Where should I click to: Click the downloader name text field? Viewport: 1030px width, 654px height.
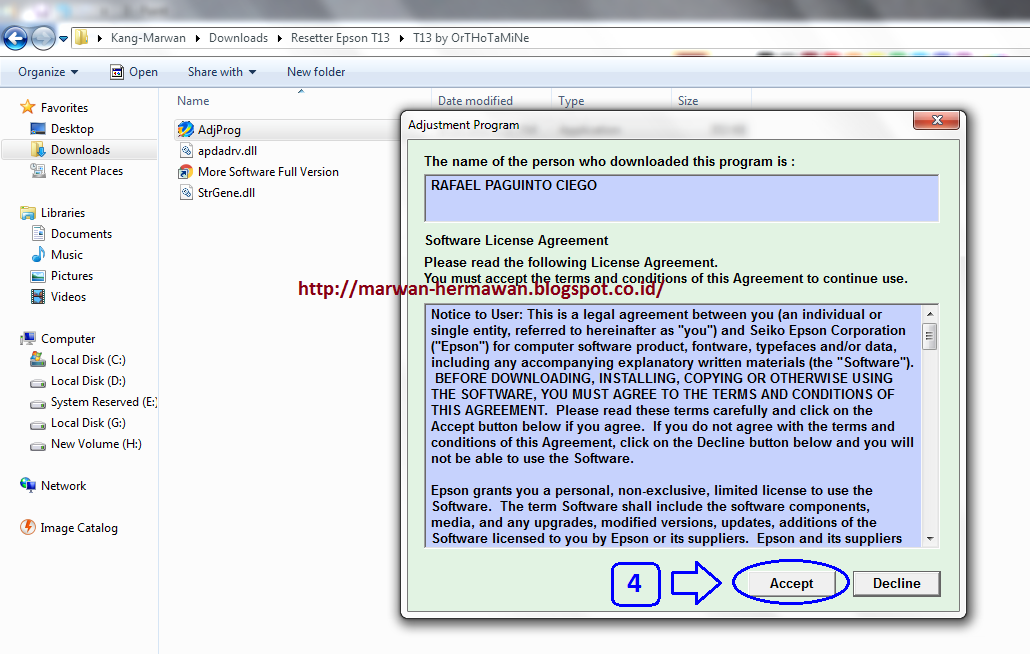pyautogui.click(x=681, y=198)
